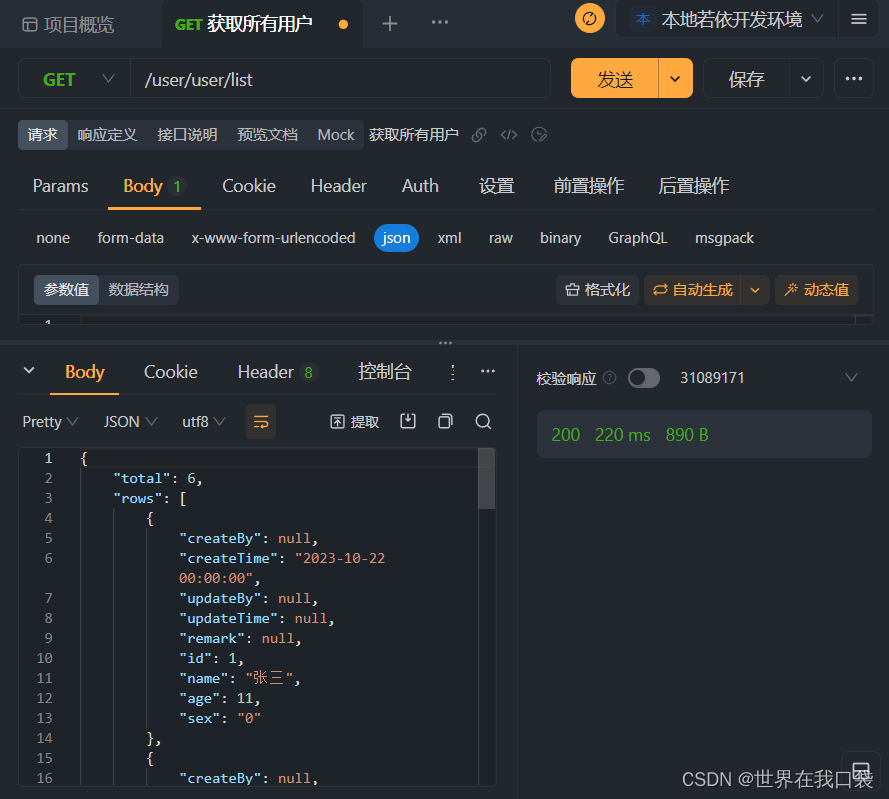Open the response Cookie tab

[x=171, y=372]
